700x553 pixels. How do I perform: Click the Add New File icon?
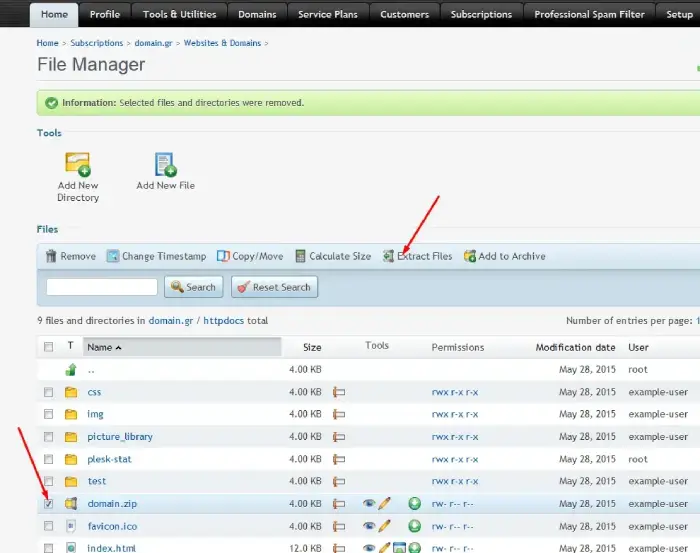[x=165, y=164]
